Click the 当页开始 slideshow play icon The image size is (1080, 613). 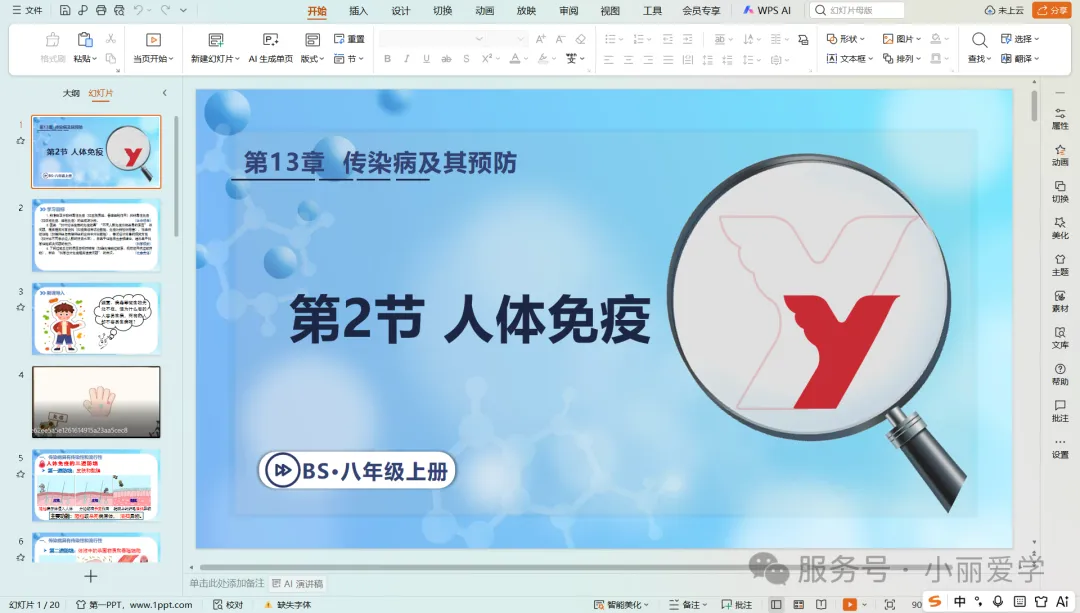[154, 40]
